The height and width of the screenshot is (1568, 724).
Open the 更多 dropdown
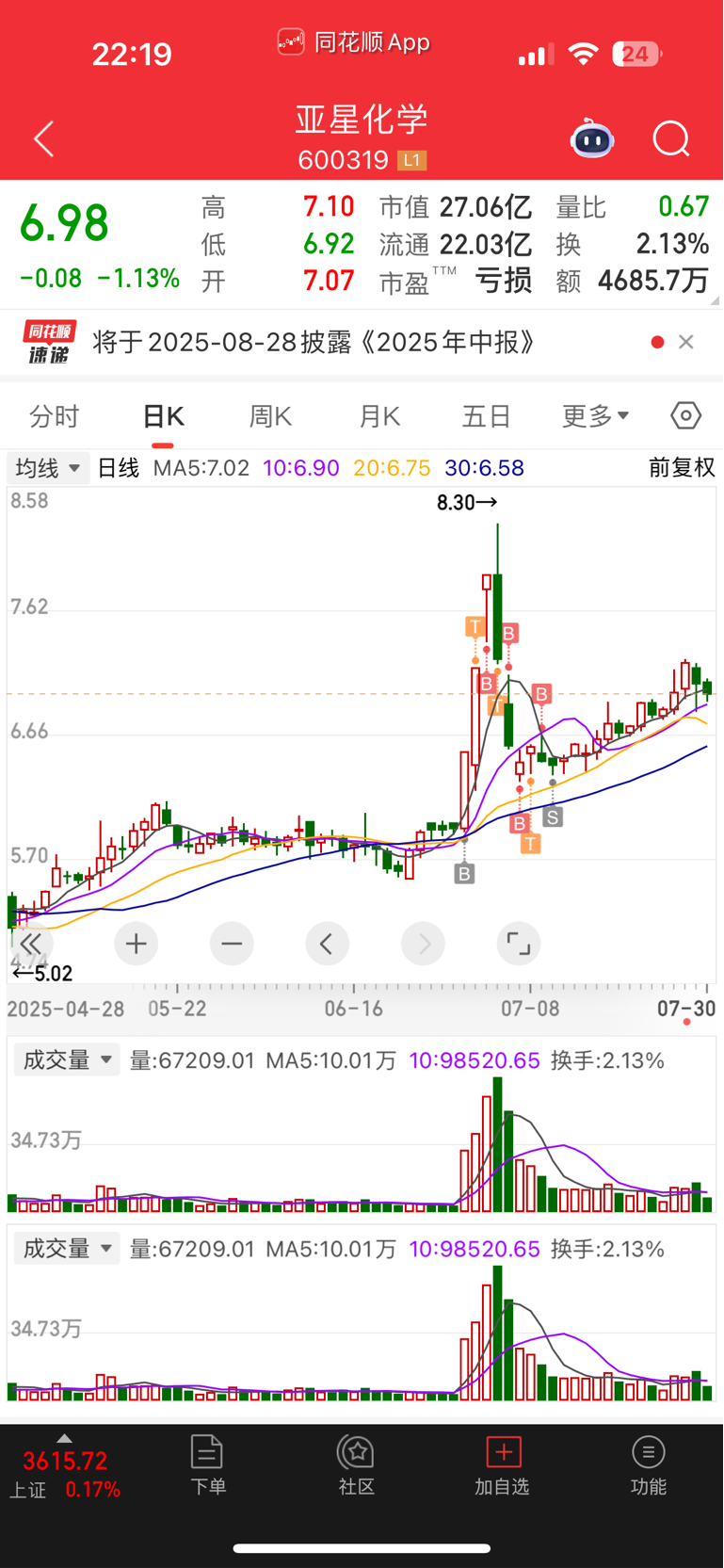tap(595, 416)
